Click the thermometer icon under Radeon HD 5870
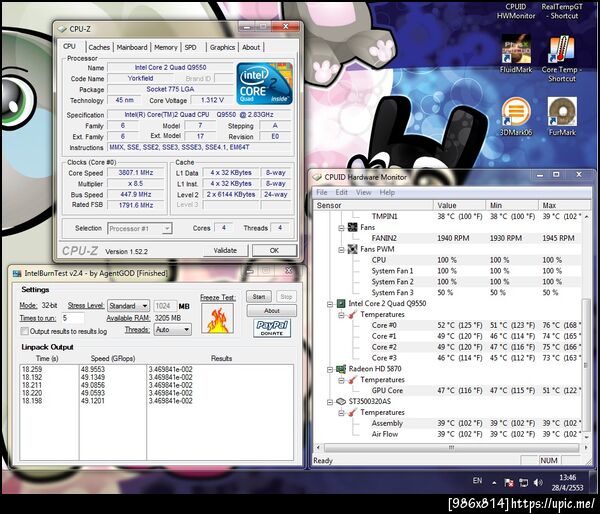The width and height of the screenshot is (600, 514). point(352,380)
